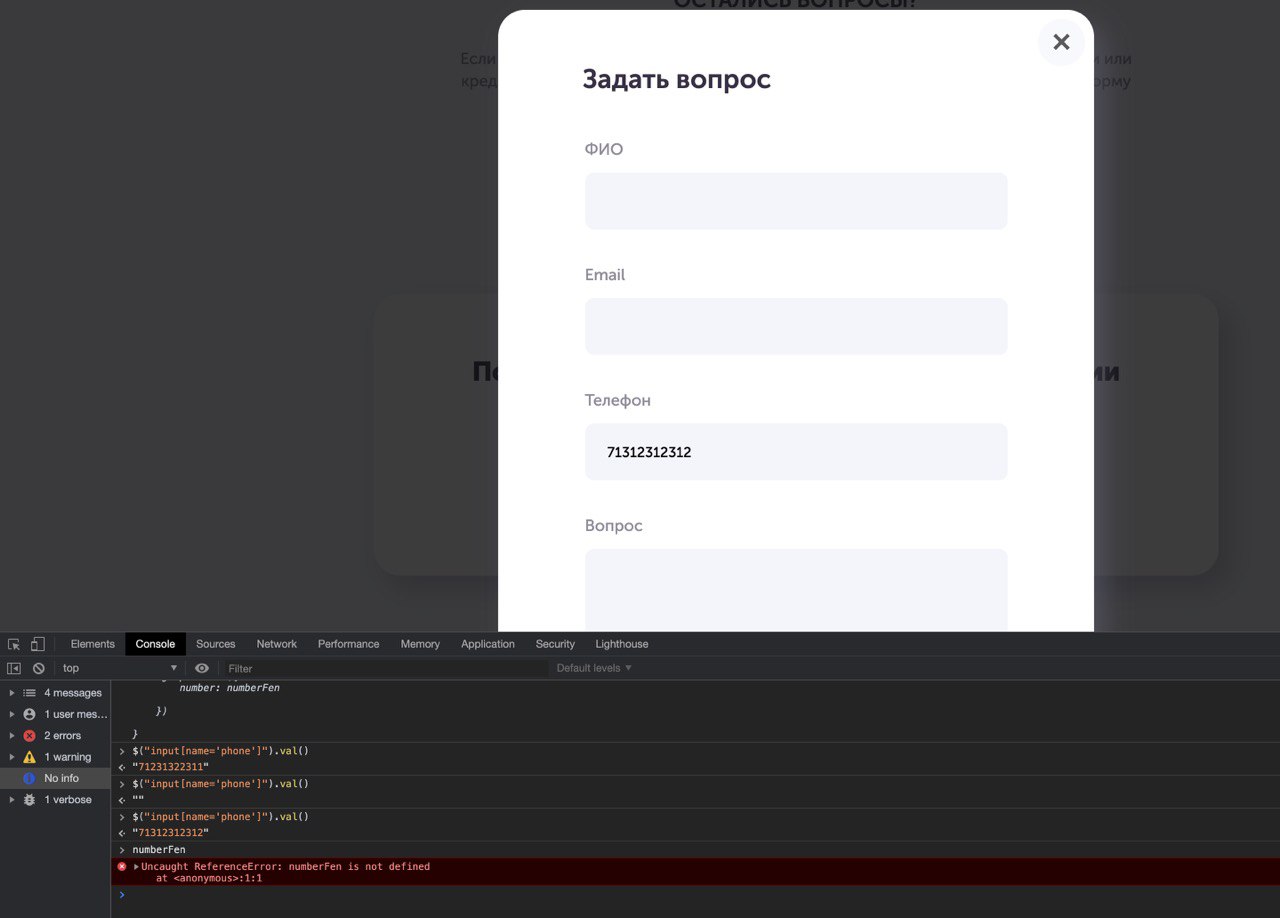Select 1 user messages filter
This screenshot has width=1280, height=918.
pyautogui.click(x=55, y=714)
